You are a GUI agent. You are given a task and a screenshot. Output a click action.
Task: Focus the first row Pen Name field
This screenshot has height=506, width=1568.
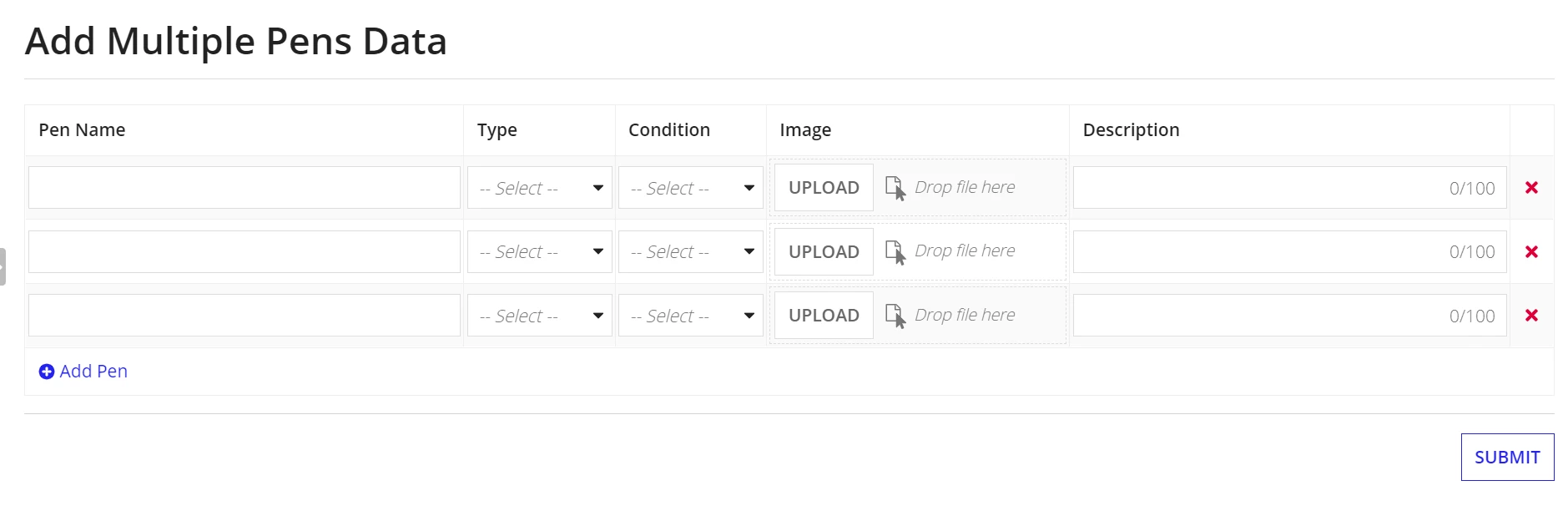pyautogui.click(x=245, y=188)
